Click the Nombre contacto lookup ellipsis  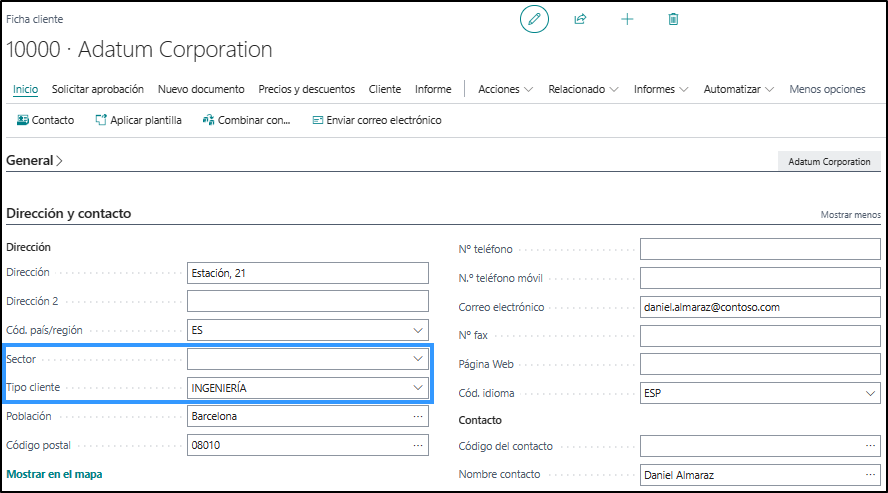[870, 474]
